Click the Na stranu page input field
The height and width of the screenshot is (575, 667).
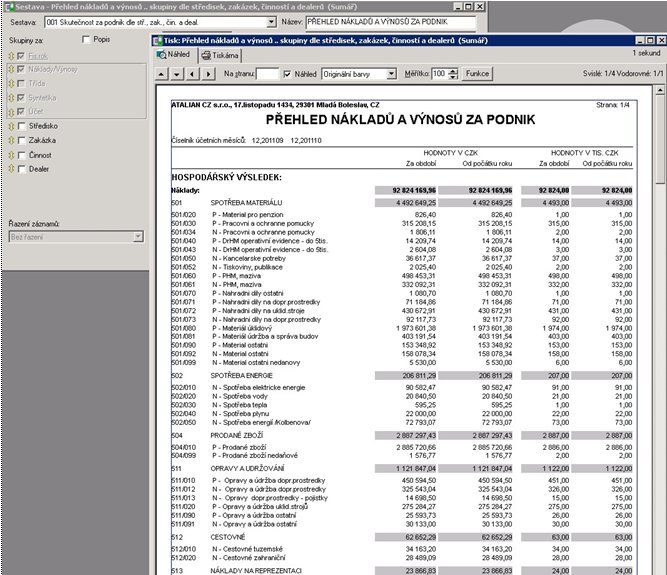tap(268, 74)
